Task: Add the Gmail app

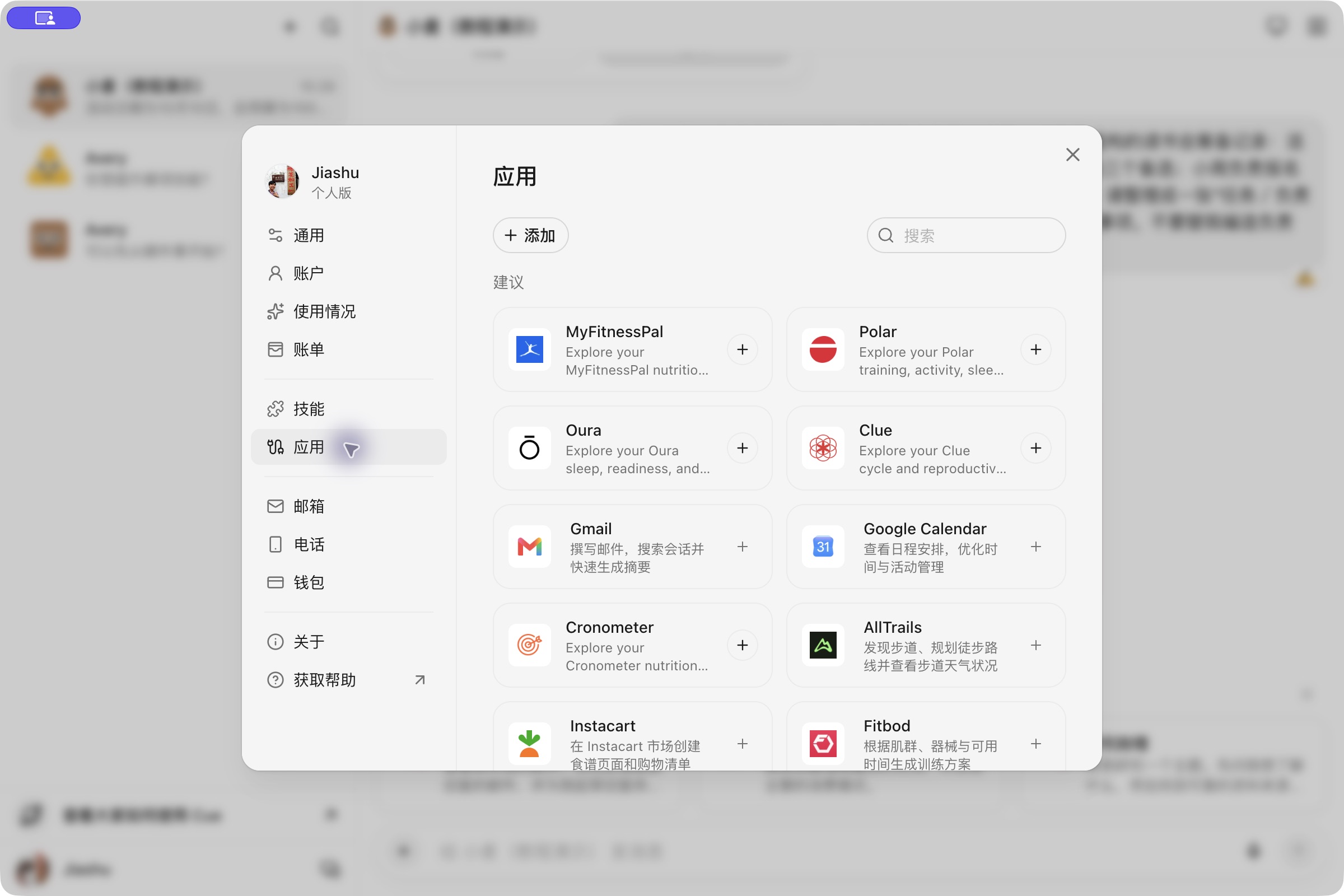Action: tap(743, 547)
